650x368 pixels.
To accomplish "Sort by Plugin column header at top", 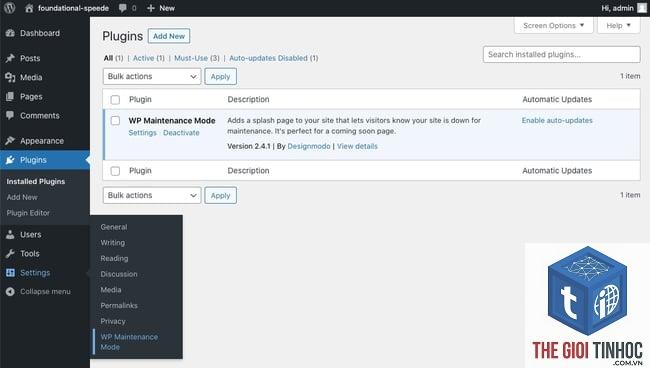I will click(140, 99).
